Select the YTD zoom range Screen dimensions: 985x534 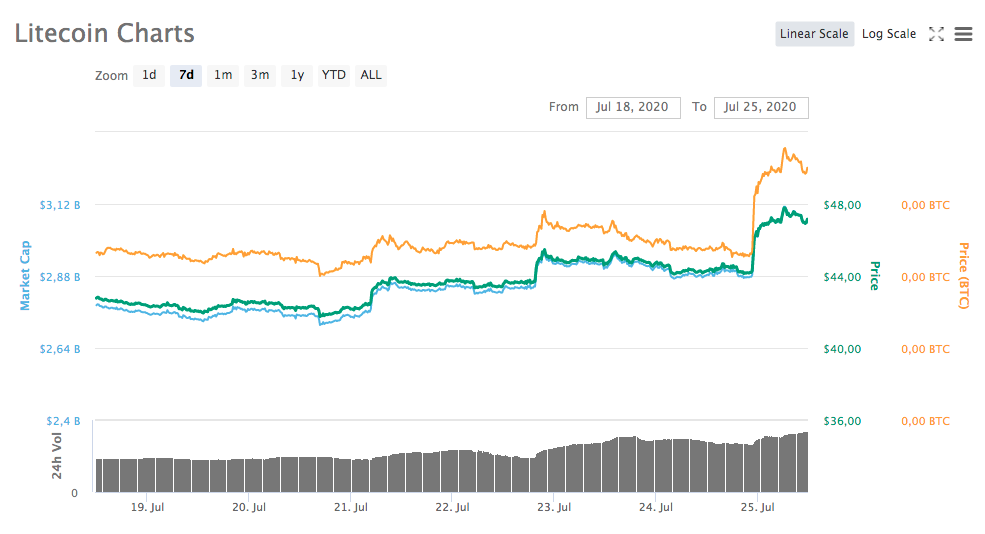pyautogui.click(x=334, y=75)
